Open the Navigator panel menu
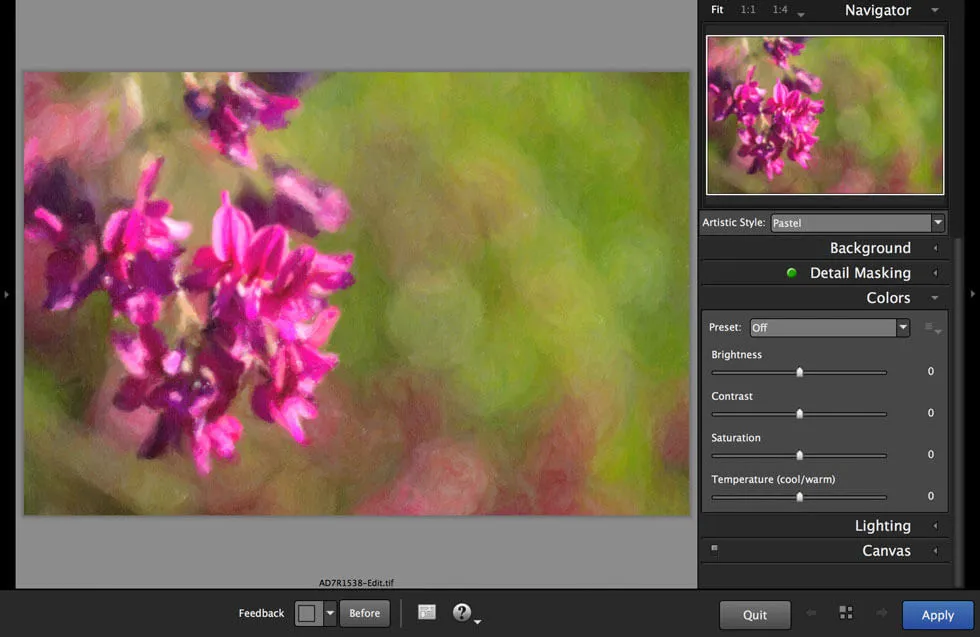 (x=934, y=10)
